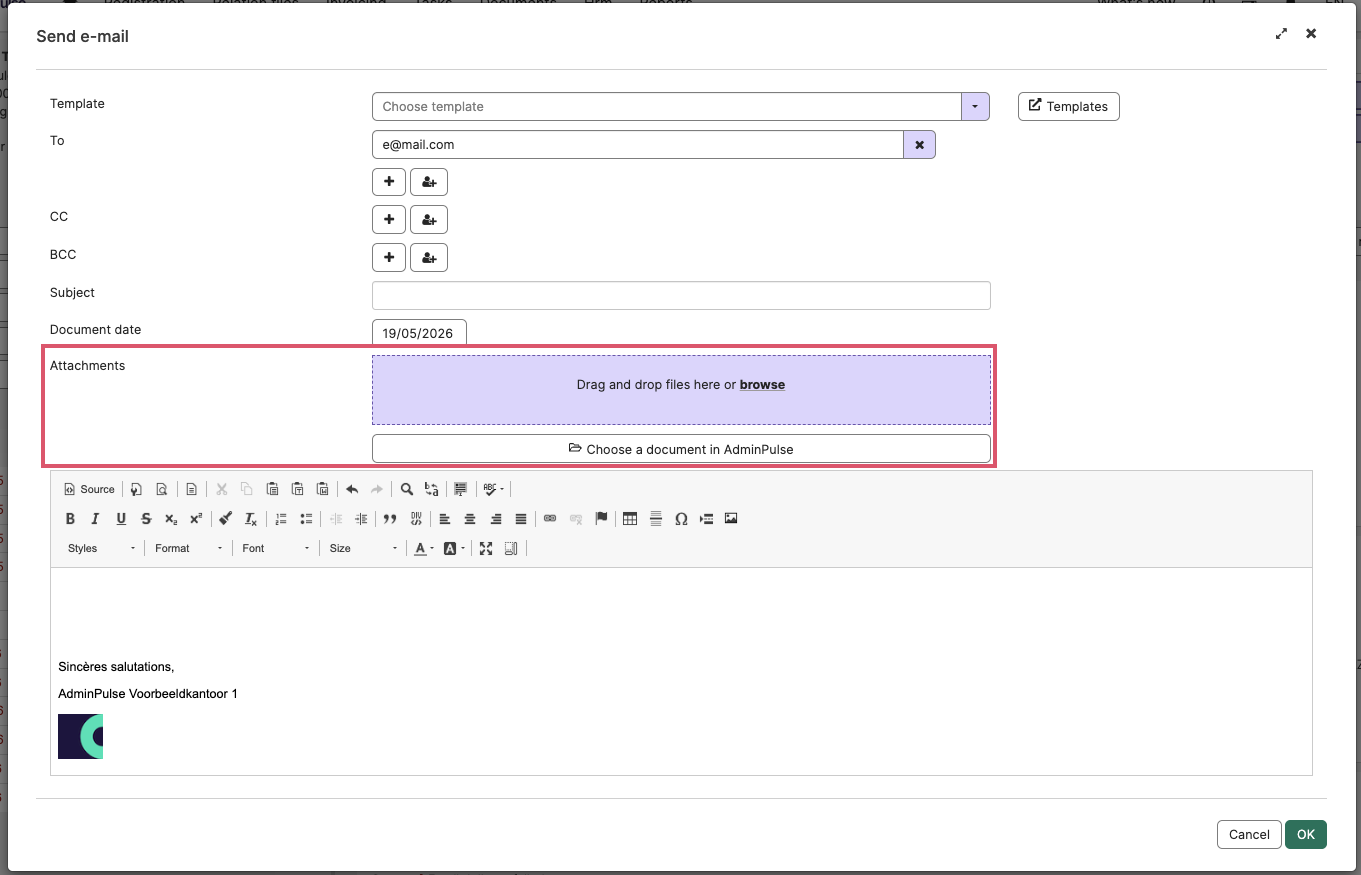This screenshot has height=875, width=1361.
Task: Insert special character with Omega icon
Action: [681, 519]
